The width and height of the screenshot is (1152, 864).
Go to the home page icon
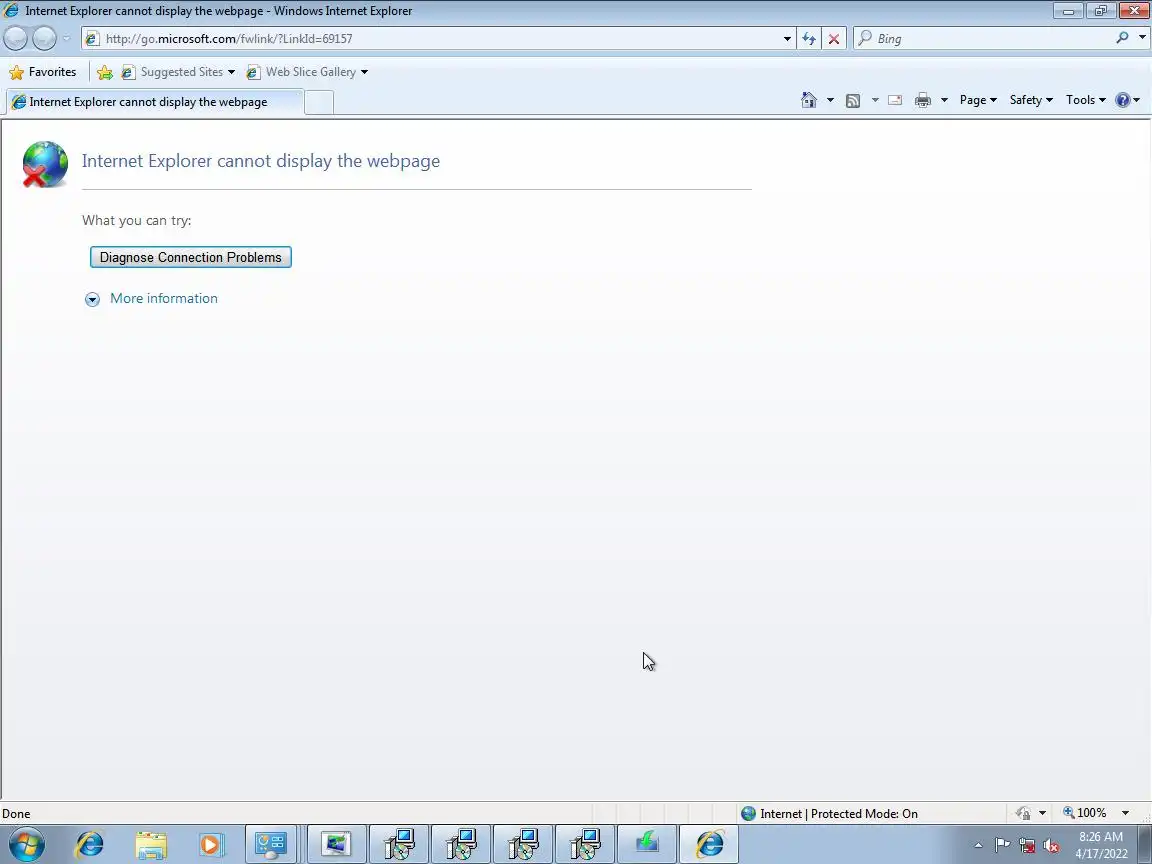(809, 100)
